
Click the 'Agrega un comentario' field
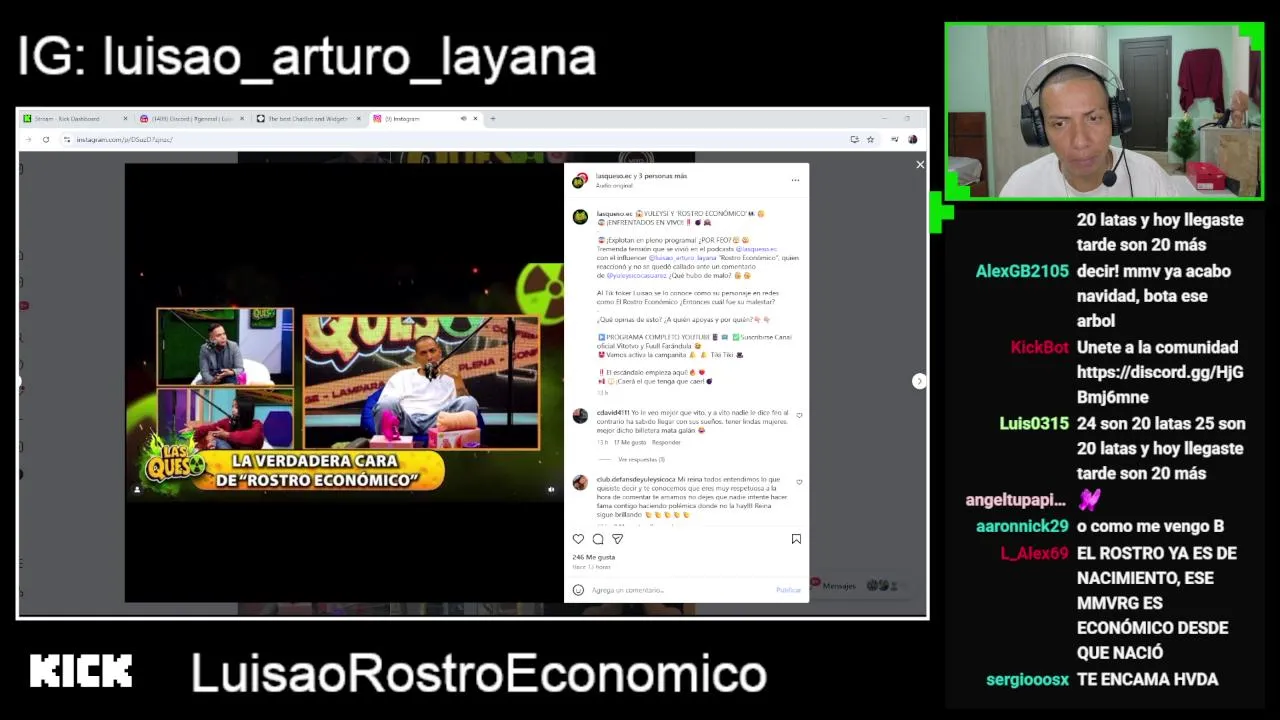pyautogui.click(x=680, y=590)
